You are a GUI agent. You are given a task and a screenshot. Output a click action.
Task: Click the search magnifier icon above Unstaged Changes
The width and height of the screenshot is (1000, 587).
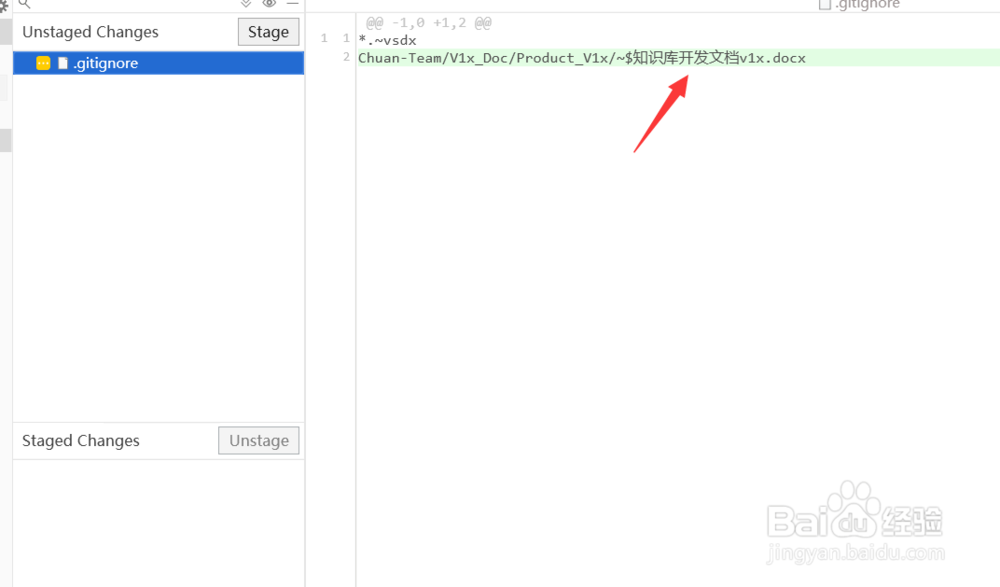24,4
